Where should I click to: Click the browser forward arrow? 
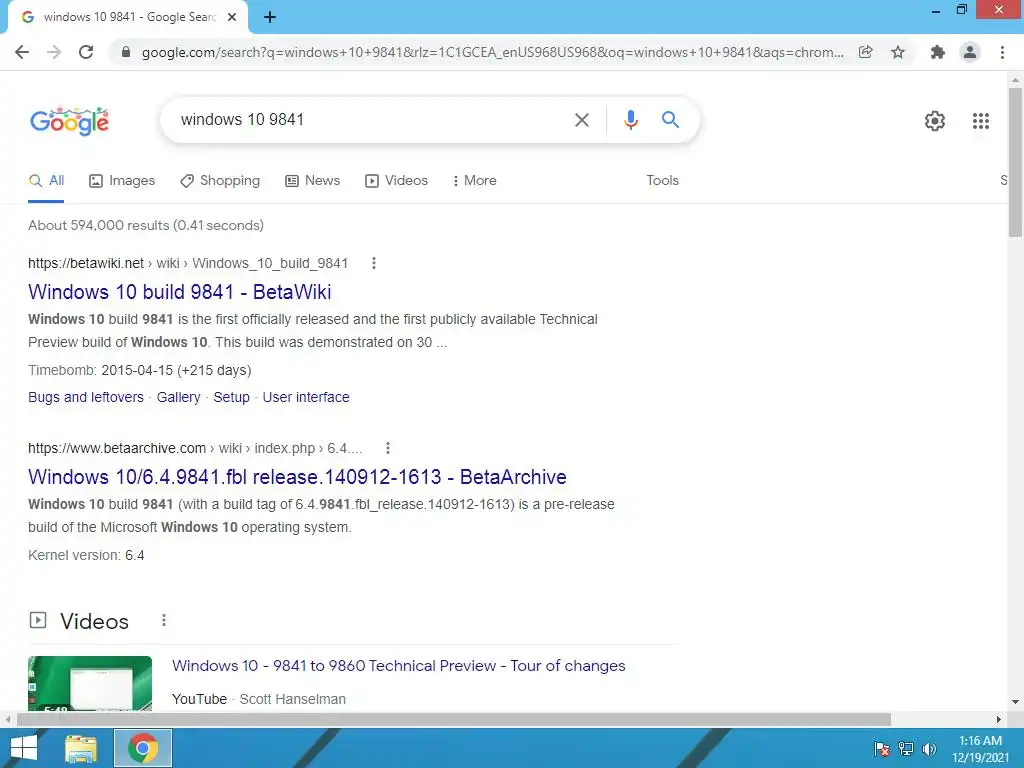coord(54,52)
